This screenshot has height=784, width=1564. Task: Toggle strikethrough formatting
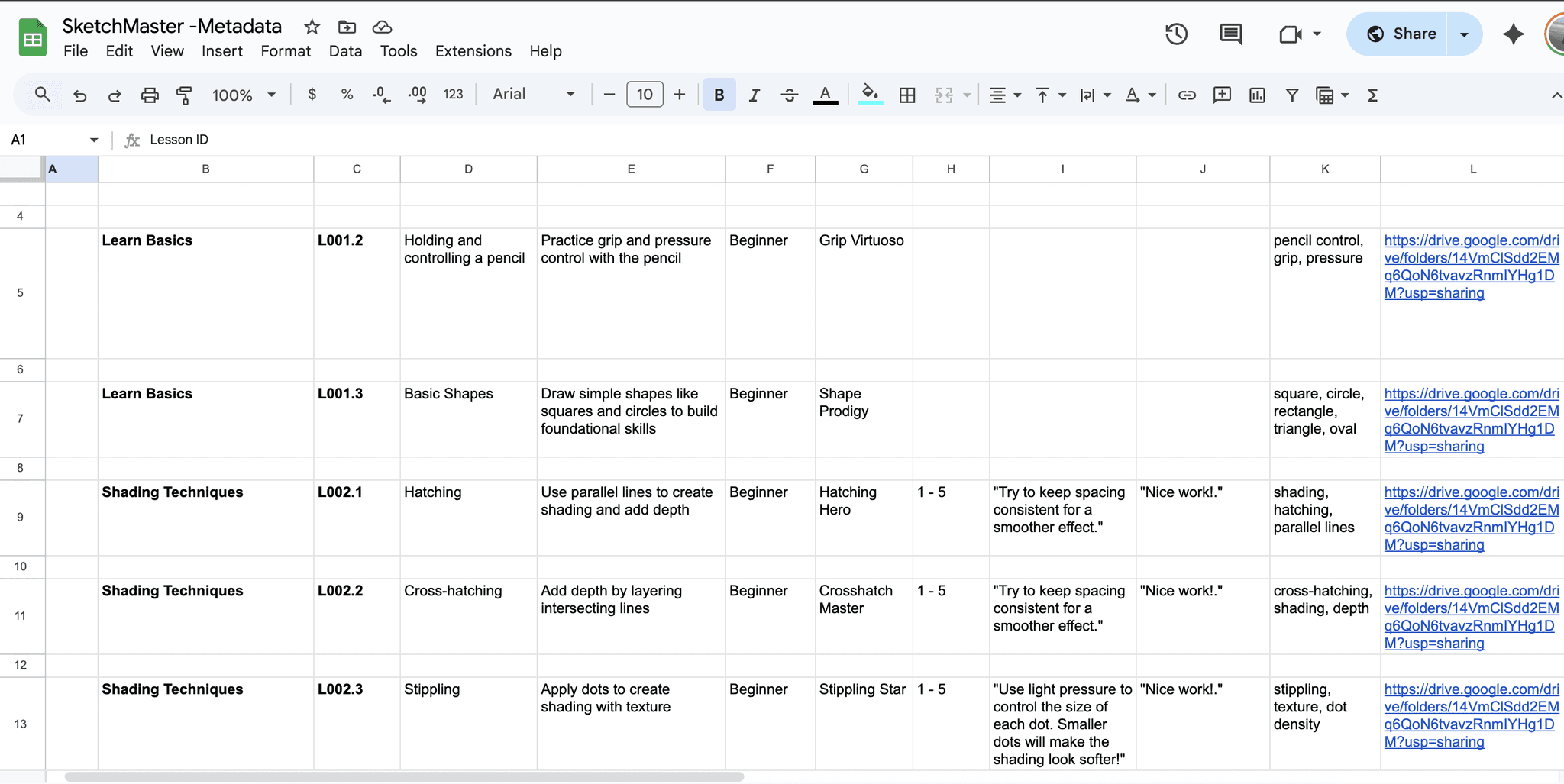(790, 95)
